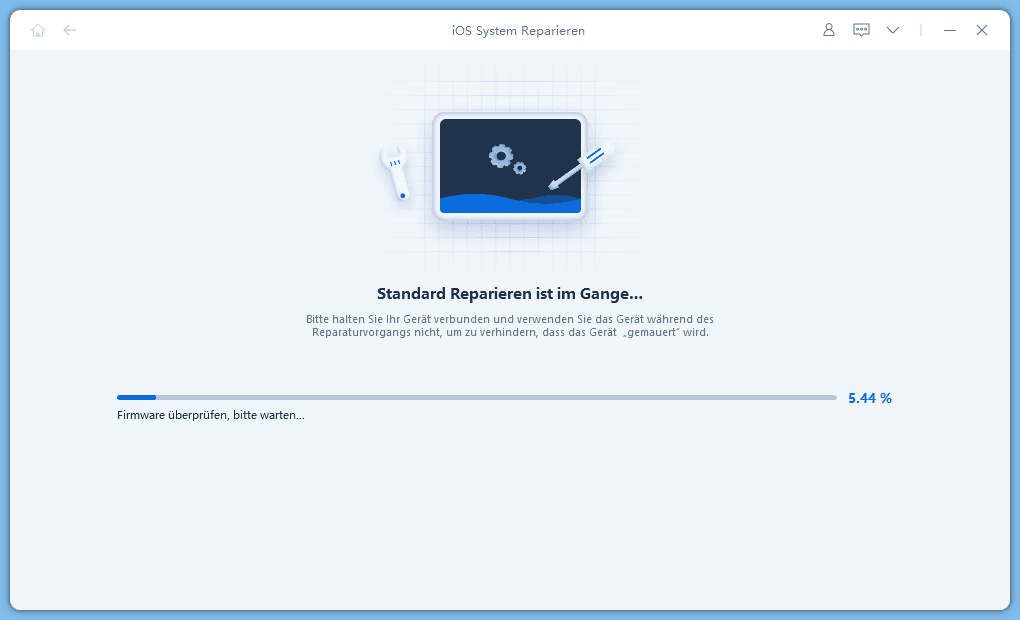Click the 'Bitte halten Sie Ihr Gerät verbunden' notice
The image size is (1020, 620).
(x=509, y=319)
